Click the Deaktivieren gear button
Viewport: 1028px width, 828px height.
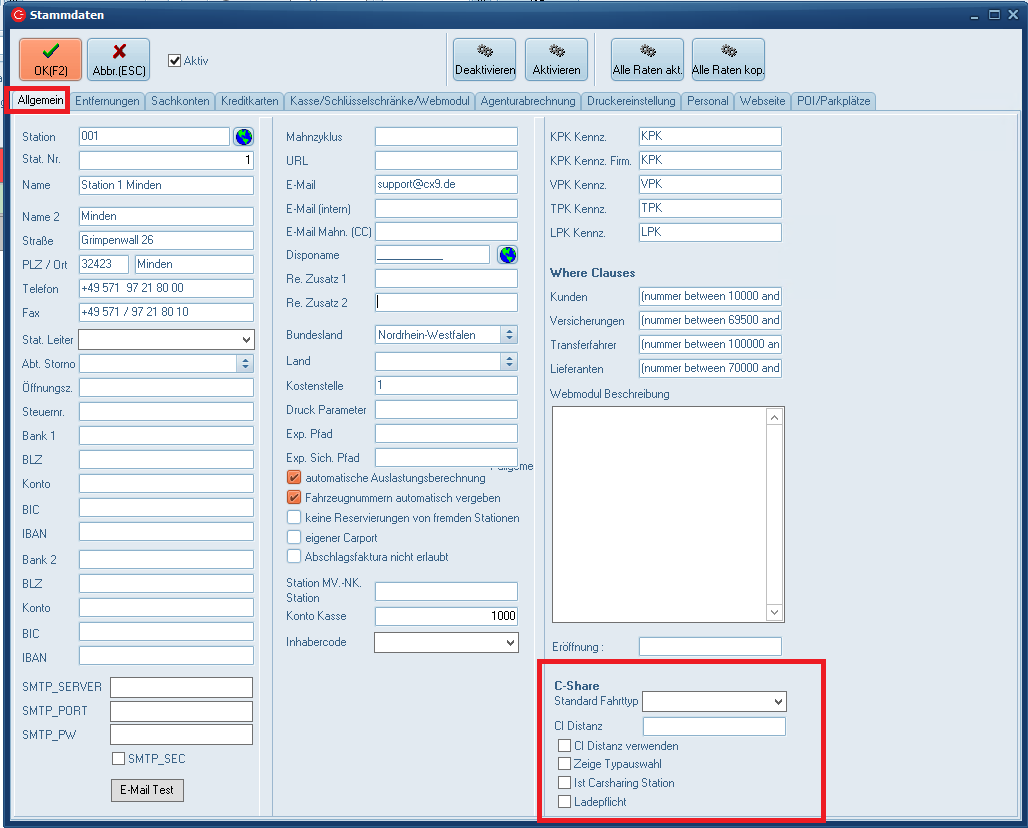[x=484, y=59]
